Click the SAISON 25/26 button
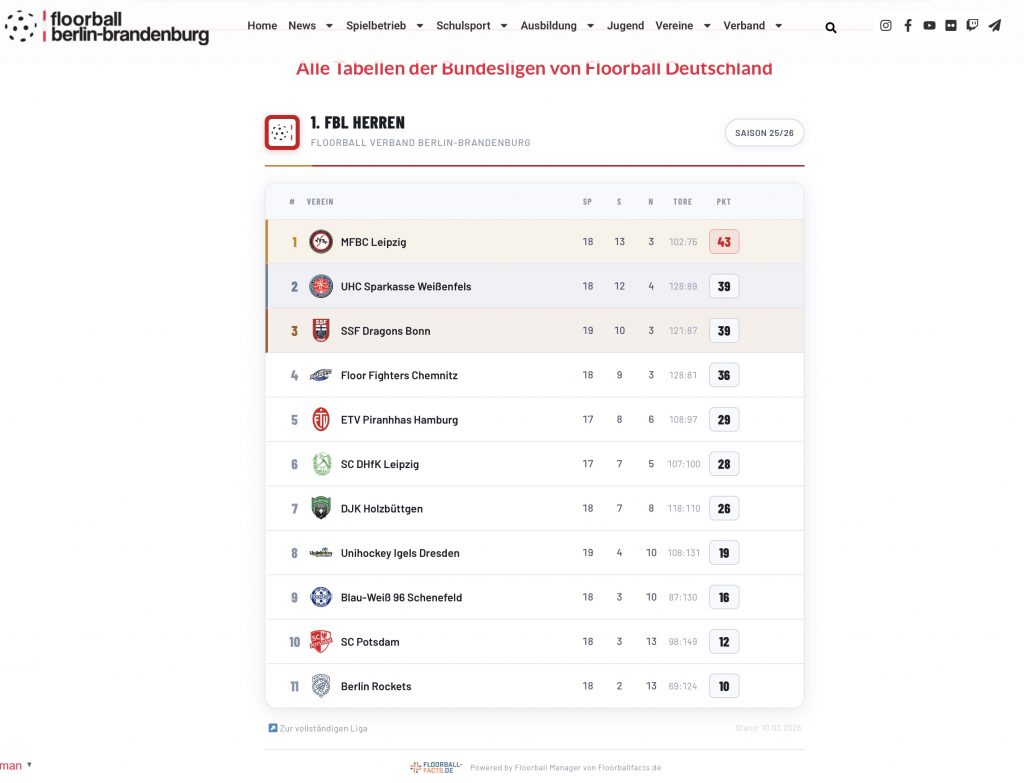Viewport: 1024px width, 783px height. pyautogui.click(x=764, y=132)
